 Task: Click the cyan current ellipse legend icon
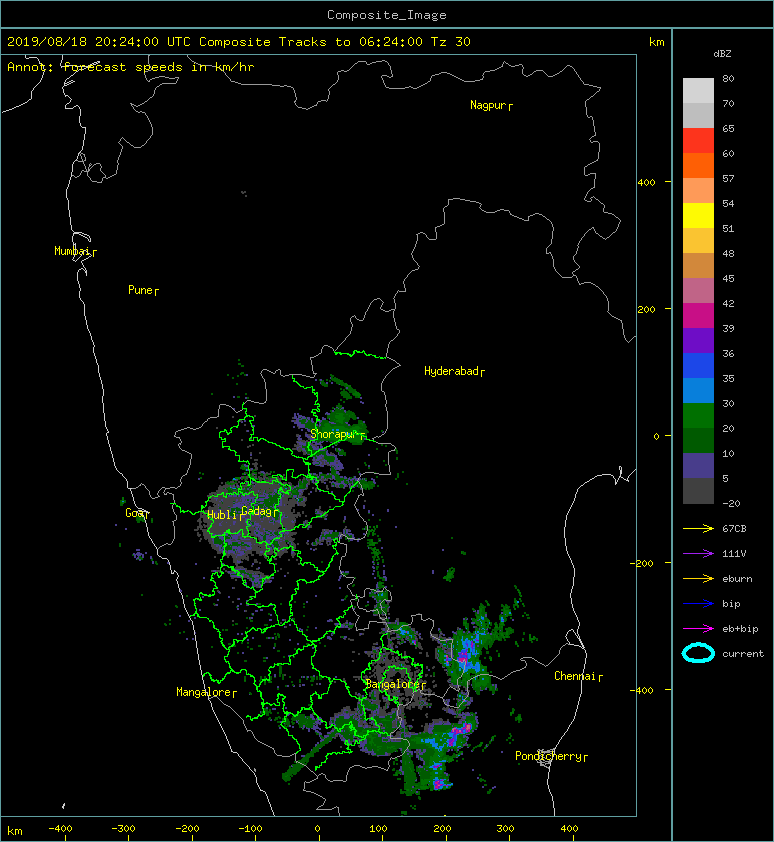click(x=698, y=654)
